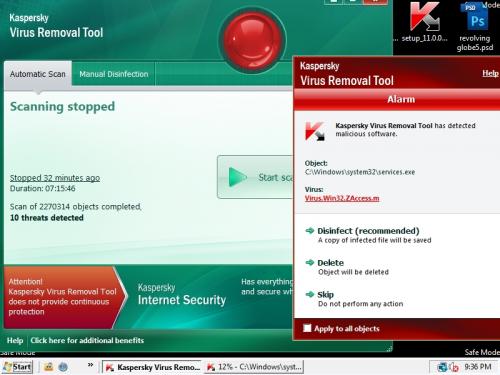The height and width of the screenshot is (375, 500).
Task: Check the Apply to all objects box
Action: (x=307, y=328)
